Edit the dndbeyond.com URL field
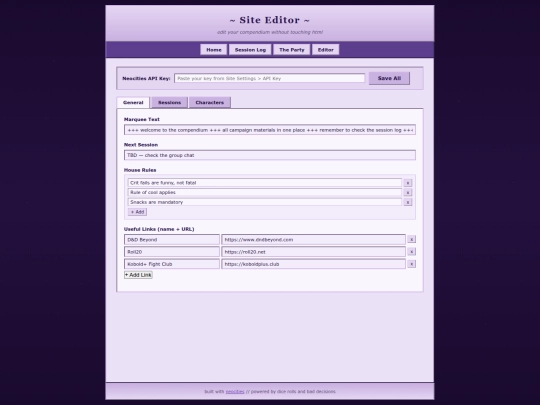540x405 pixels. [x=313, y=239]
